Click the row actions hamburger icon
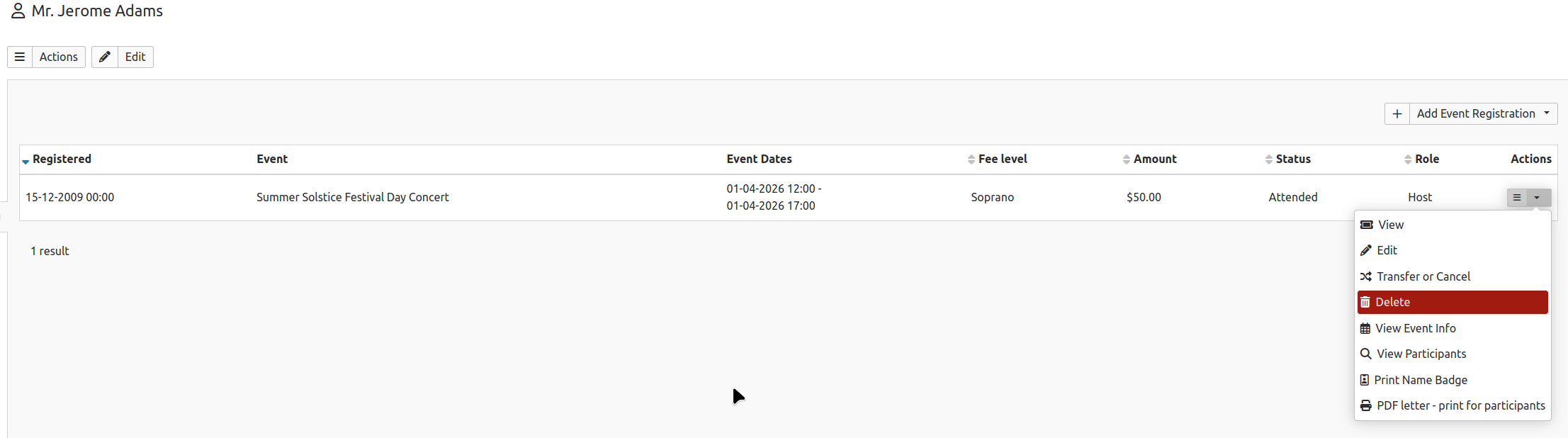The height and width of the screenshot is (438, 1568). (x=1517, y=198)
